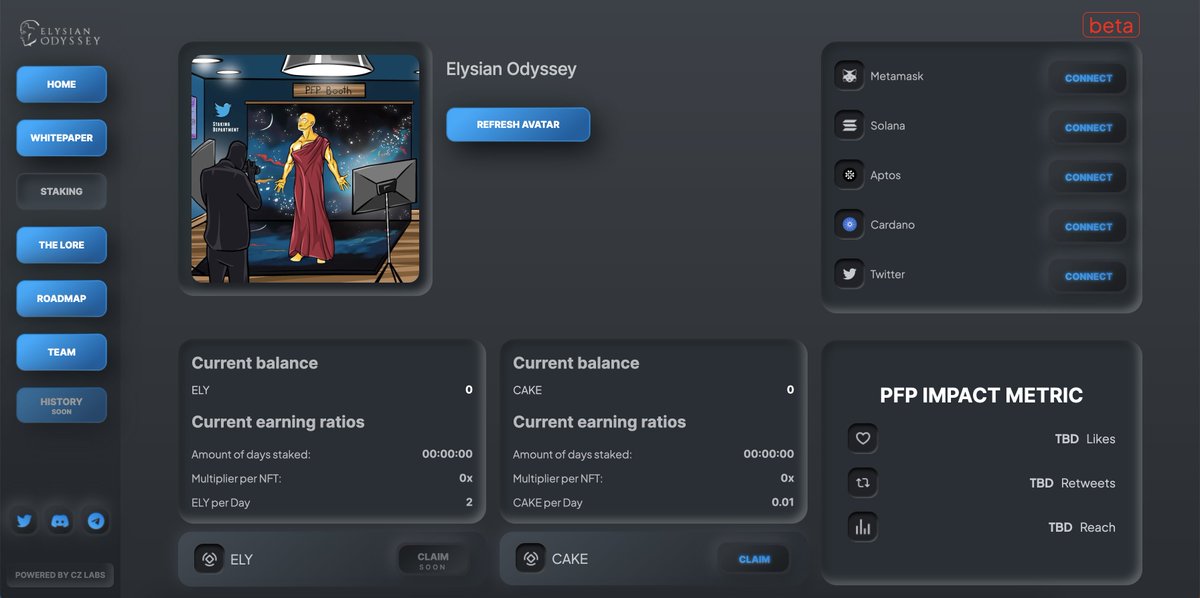Screen dimensions: 1200x598
Task: Click the heart Likes icon
Action: coord(863,438)
